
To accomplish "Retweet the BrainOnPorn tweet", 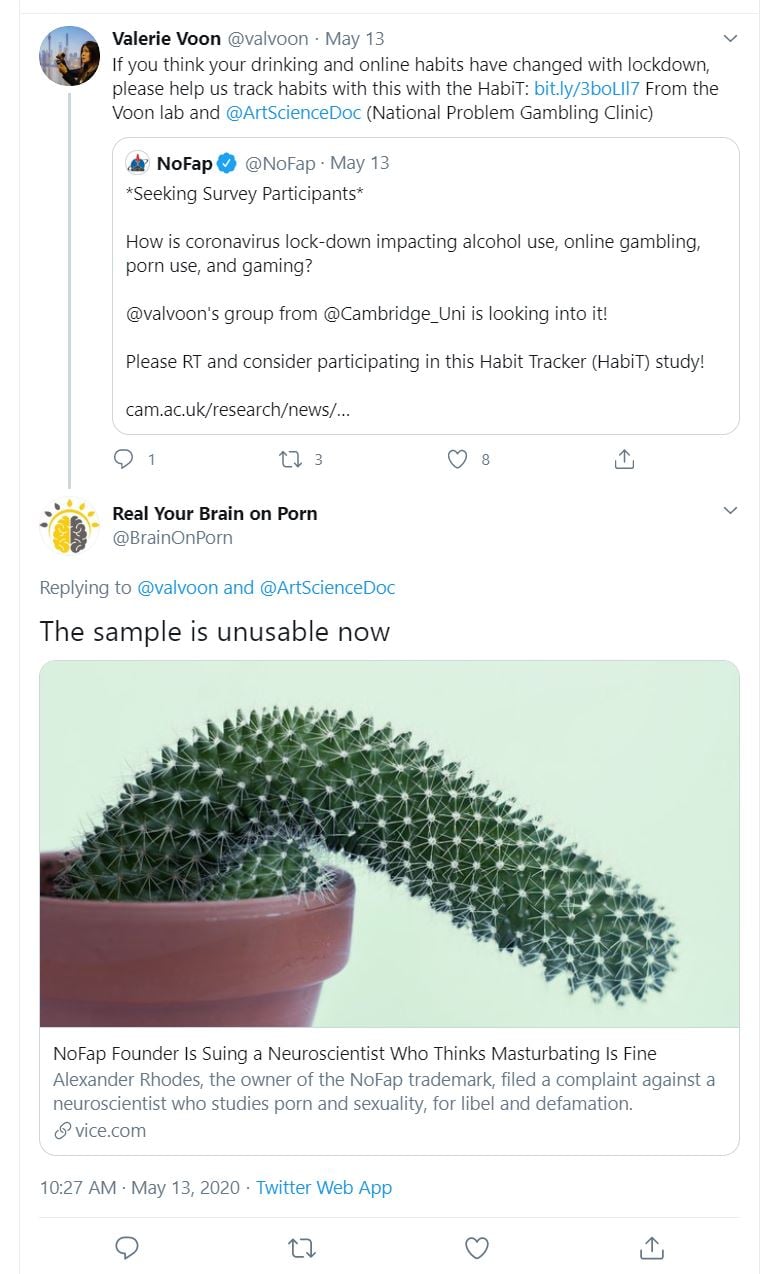I will click(301, 1247).
